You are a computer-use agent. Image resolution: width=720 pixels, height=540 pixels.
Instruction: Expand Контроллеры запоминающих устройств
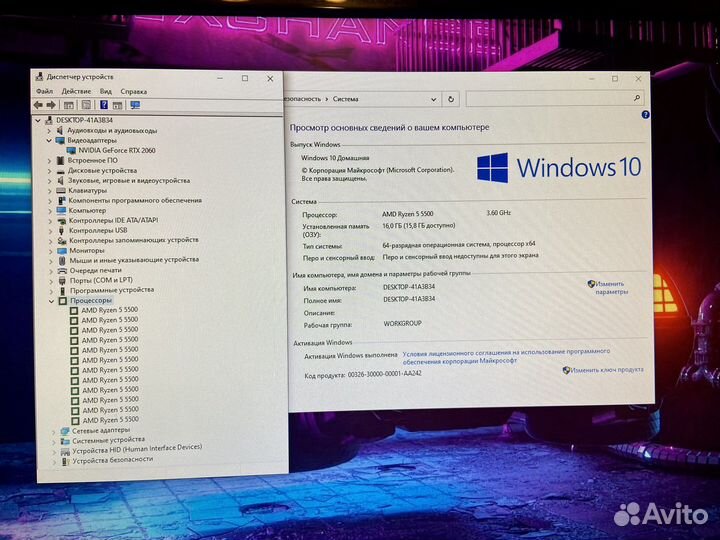click(51, 241)
